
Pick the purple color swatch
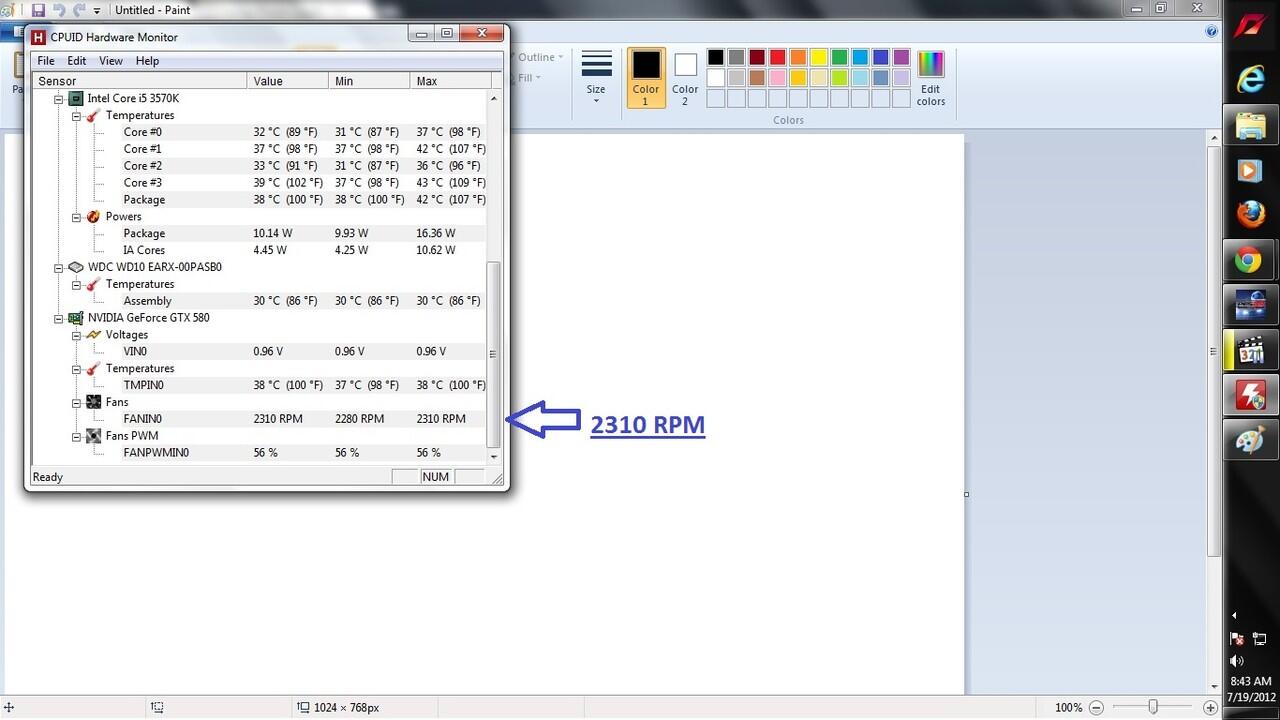click(x=902, y=58)
